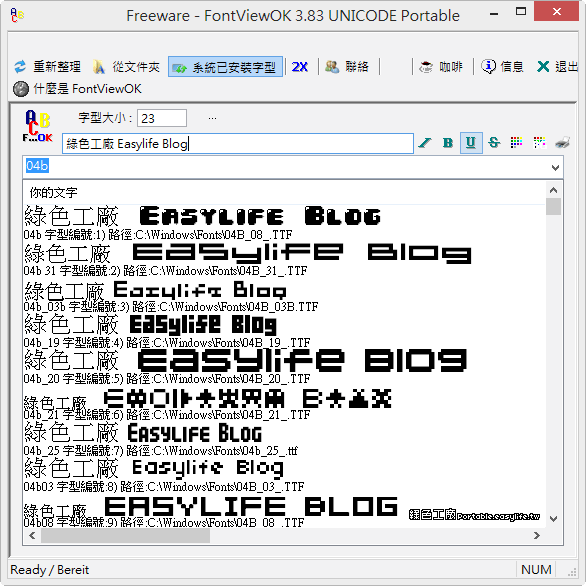
Task: Click the horizontal scrollbar thumb
Action: pyautogui.click(x=125, y=536)
